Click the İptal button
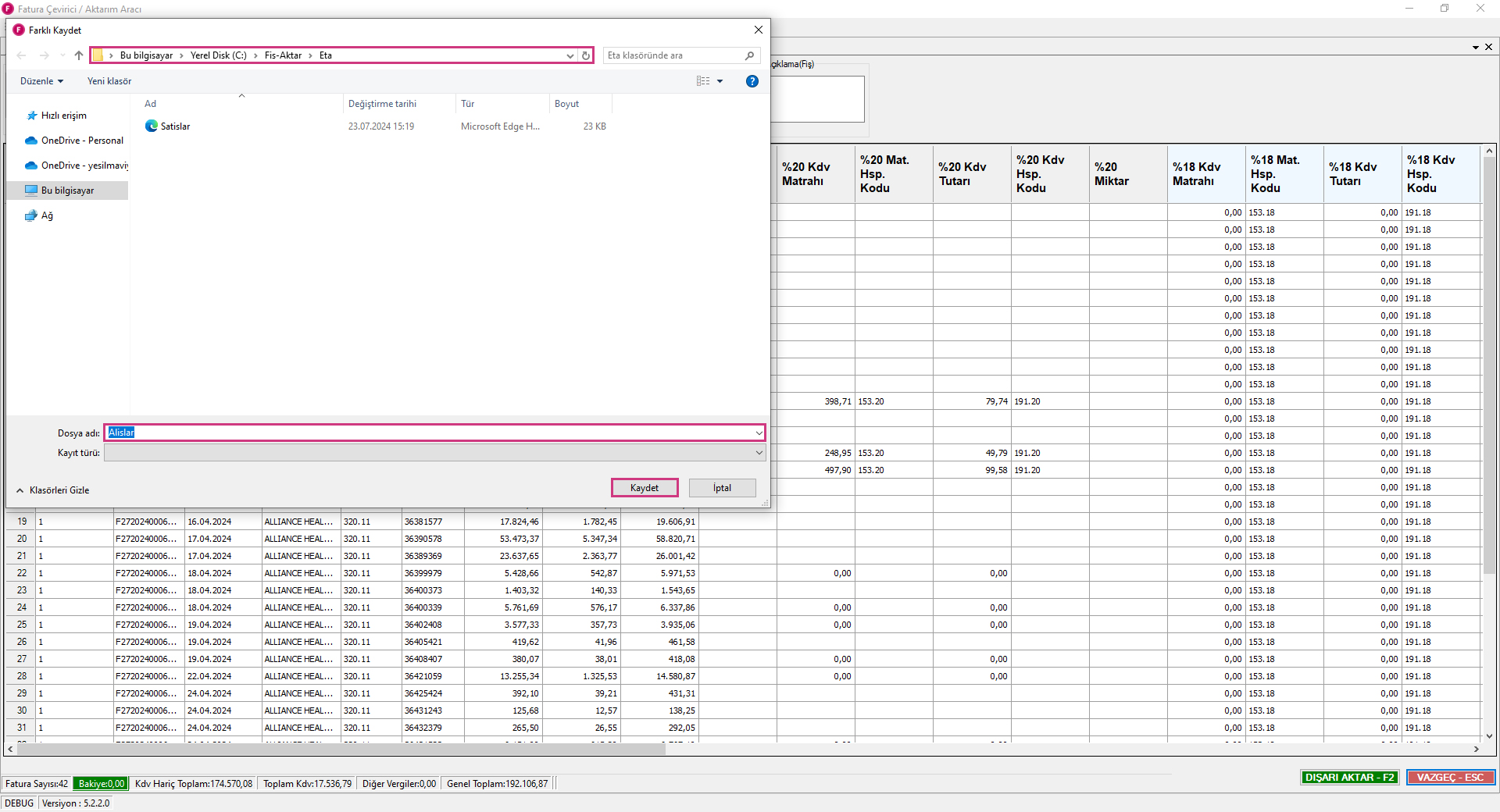 click(x=722, y=488)
